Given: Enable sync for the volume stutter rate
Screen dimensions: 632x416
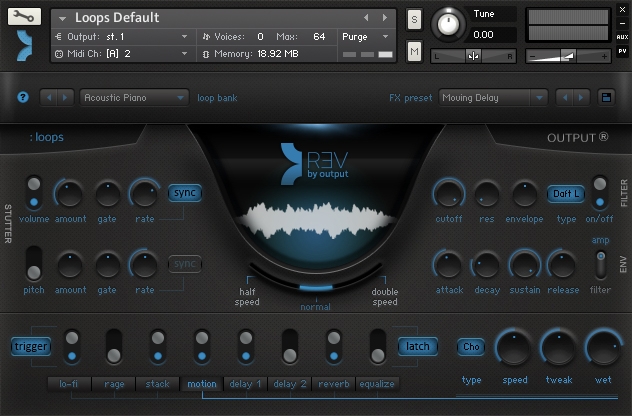Looking at the screenshot, I should point(185,193).
